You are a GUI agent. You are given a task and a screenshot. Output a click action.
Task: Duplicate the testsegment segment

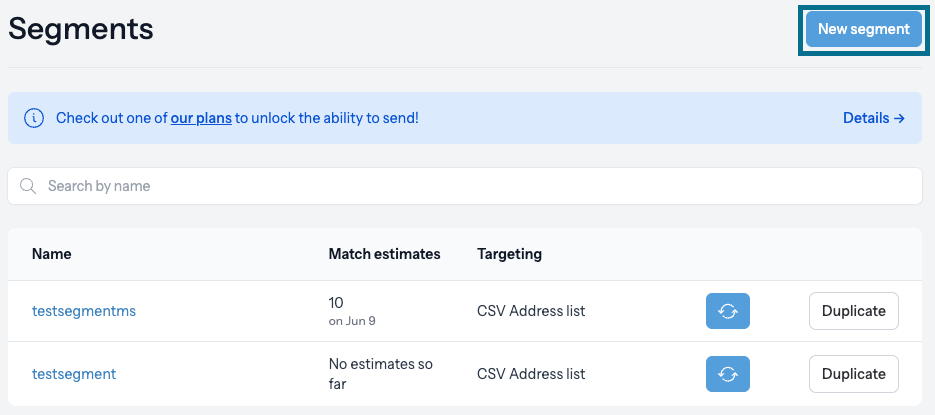[853, 374]
